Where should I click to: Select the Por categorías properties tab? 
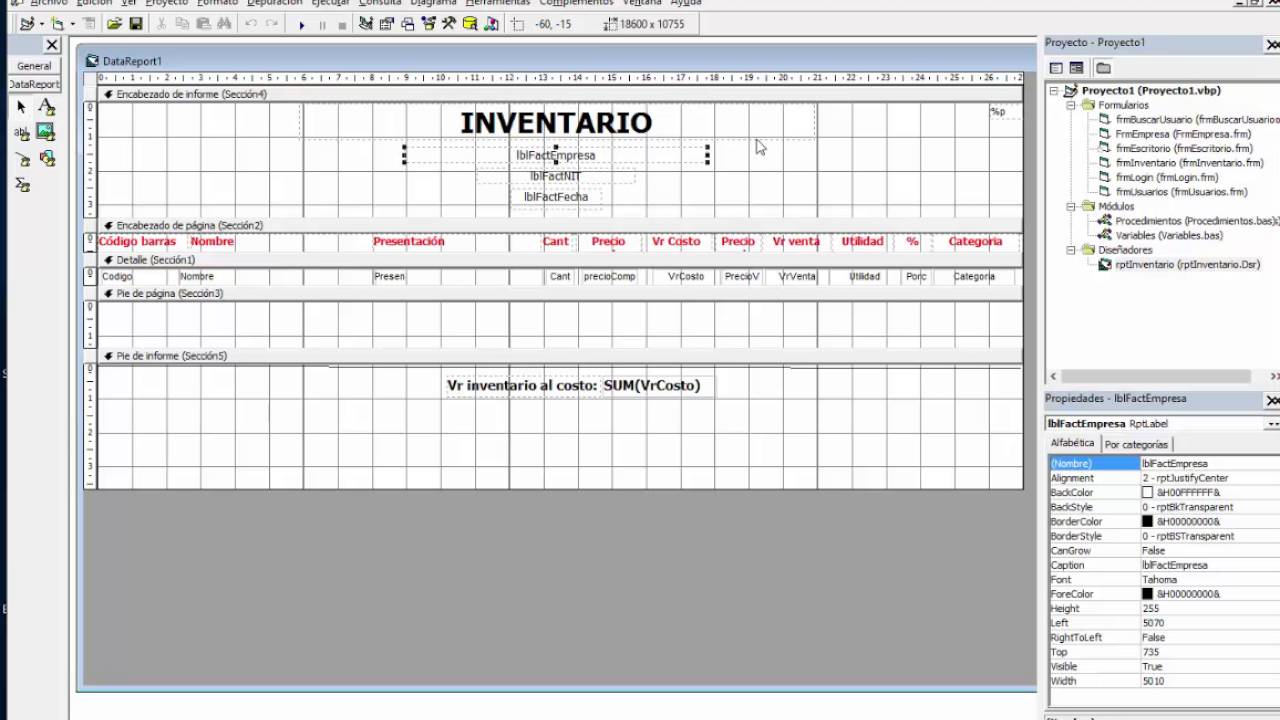[1136, 444]
